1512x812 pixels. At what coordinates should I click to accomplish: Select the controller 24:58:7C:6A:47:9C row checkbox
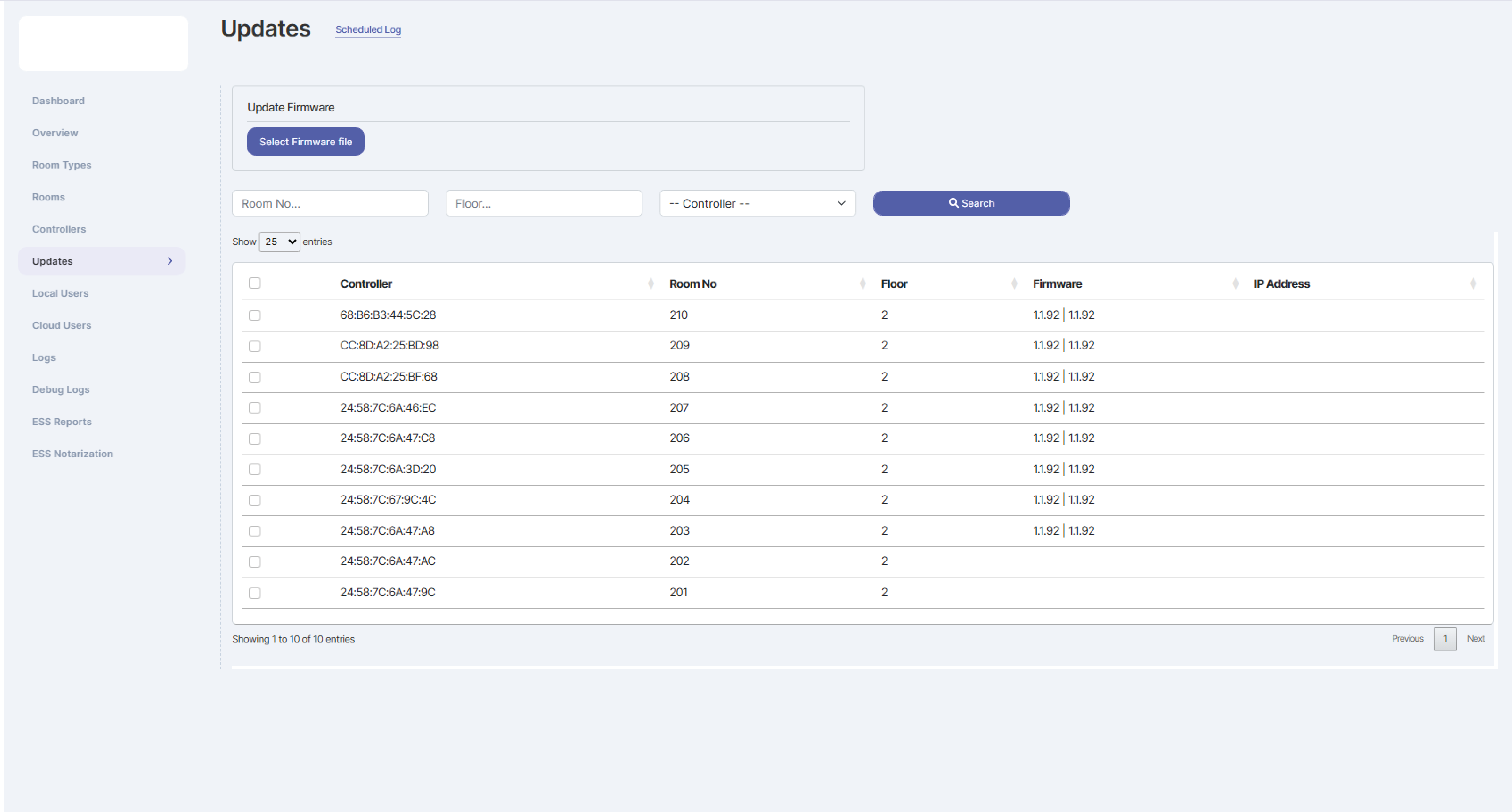point(254,593)
